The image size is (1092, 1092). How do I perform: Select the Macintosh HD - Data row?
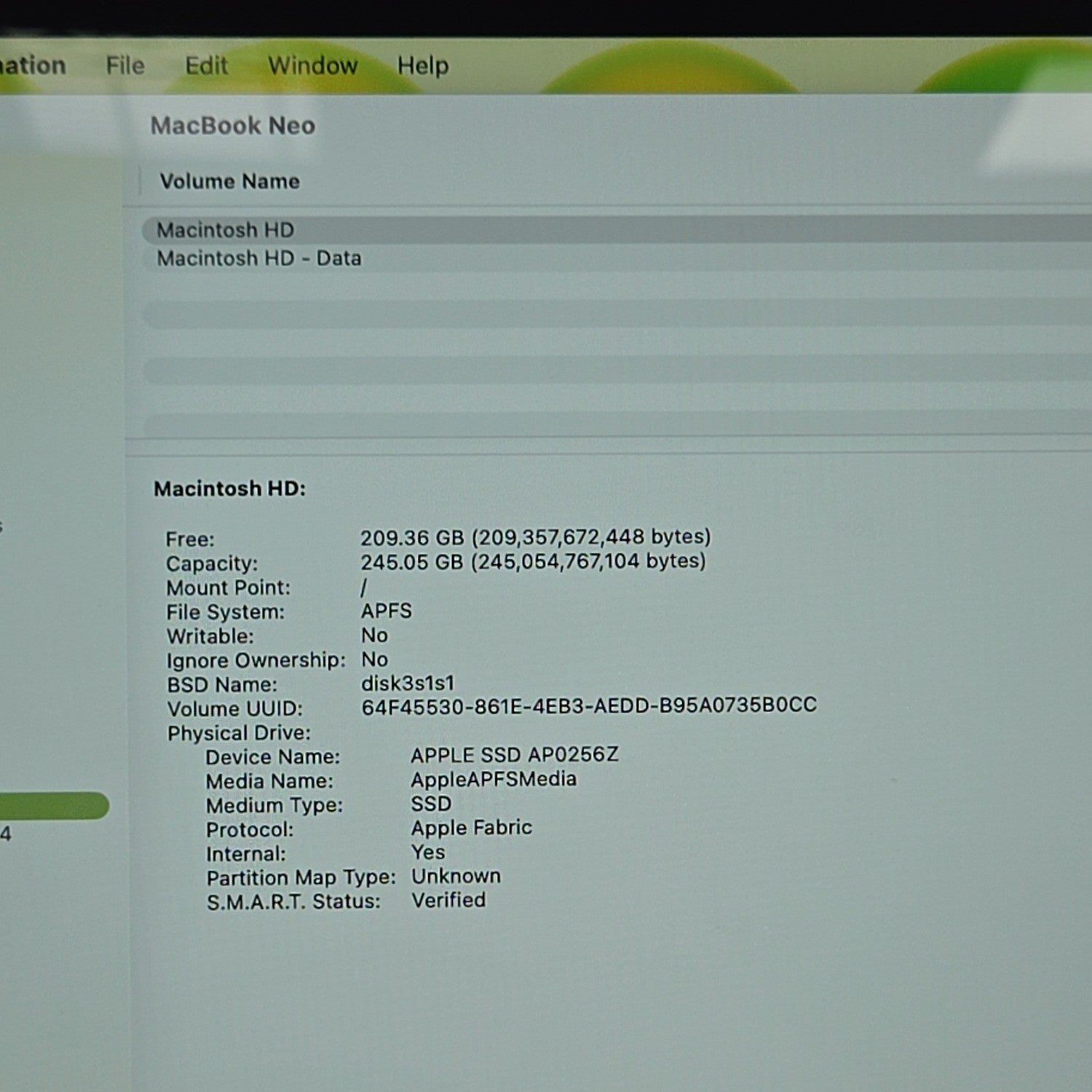[617, 258]
